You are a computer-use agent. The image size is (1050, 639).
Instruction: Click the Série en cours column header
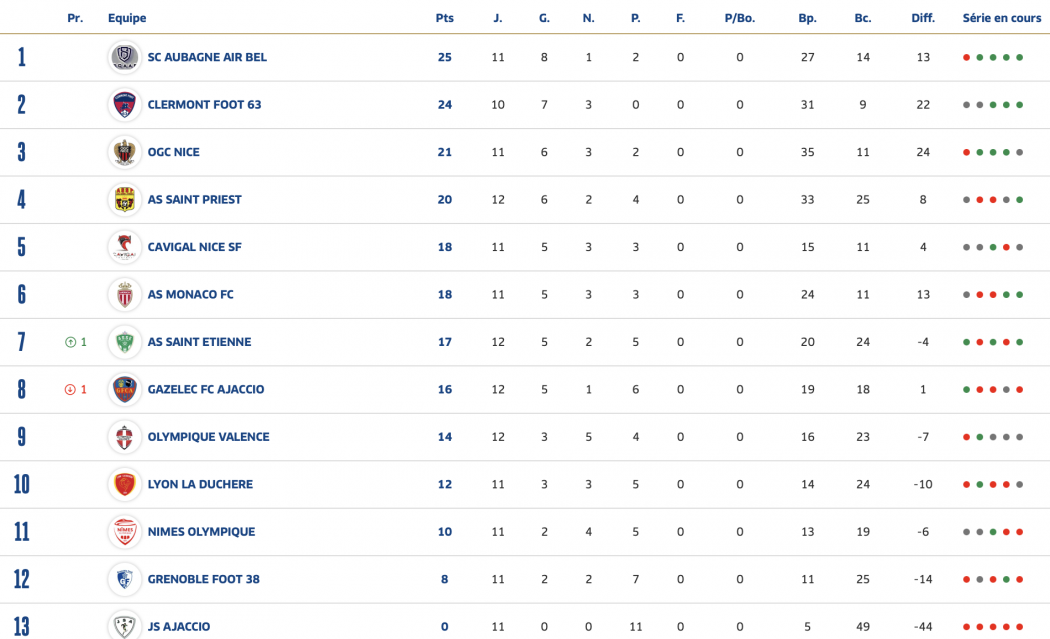(x=1002, y=18)
